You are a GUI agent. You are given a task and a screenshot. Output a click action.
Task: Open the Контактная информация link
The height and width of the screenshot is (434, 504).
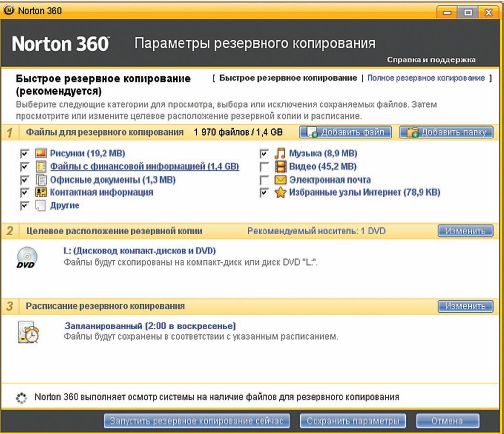point(102,192)
